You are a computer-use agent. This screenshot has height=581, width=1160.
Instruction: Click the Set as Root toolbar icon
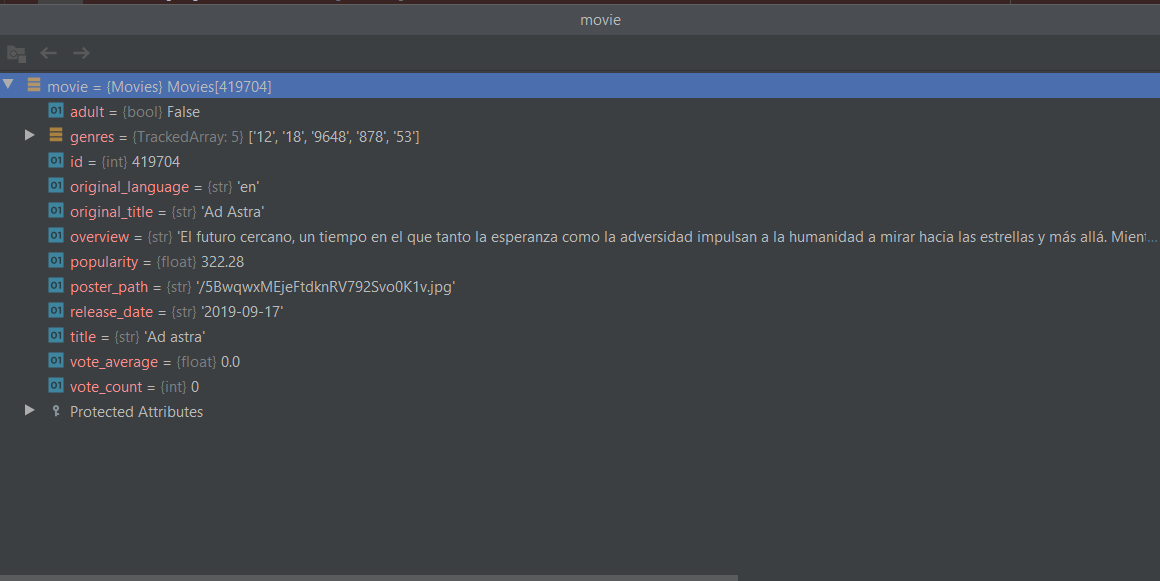coord(15,53)
